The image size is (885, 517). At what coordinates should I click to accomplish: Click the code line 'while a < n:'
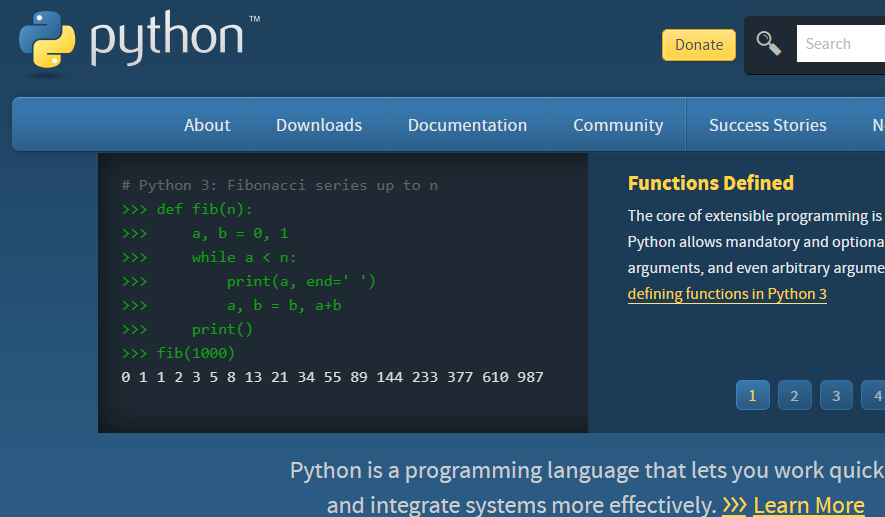(244, 257)
